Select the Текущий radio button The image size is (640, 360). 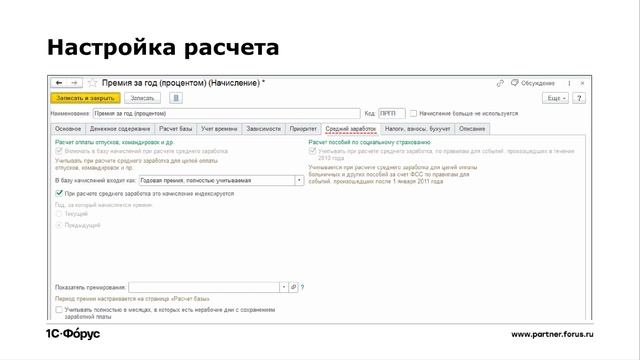pyautogui.click(x=59, y=214)
